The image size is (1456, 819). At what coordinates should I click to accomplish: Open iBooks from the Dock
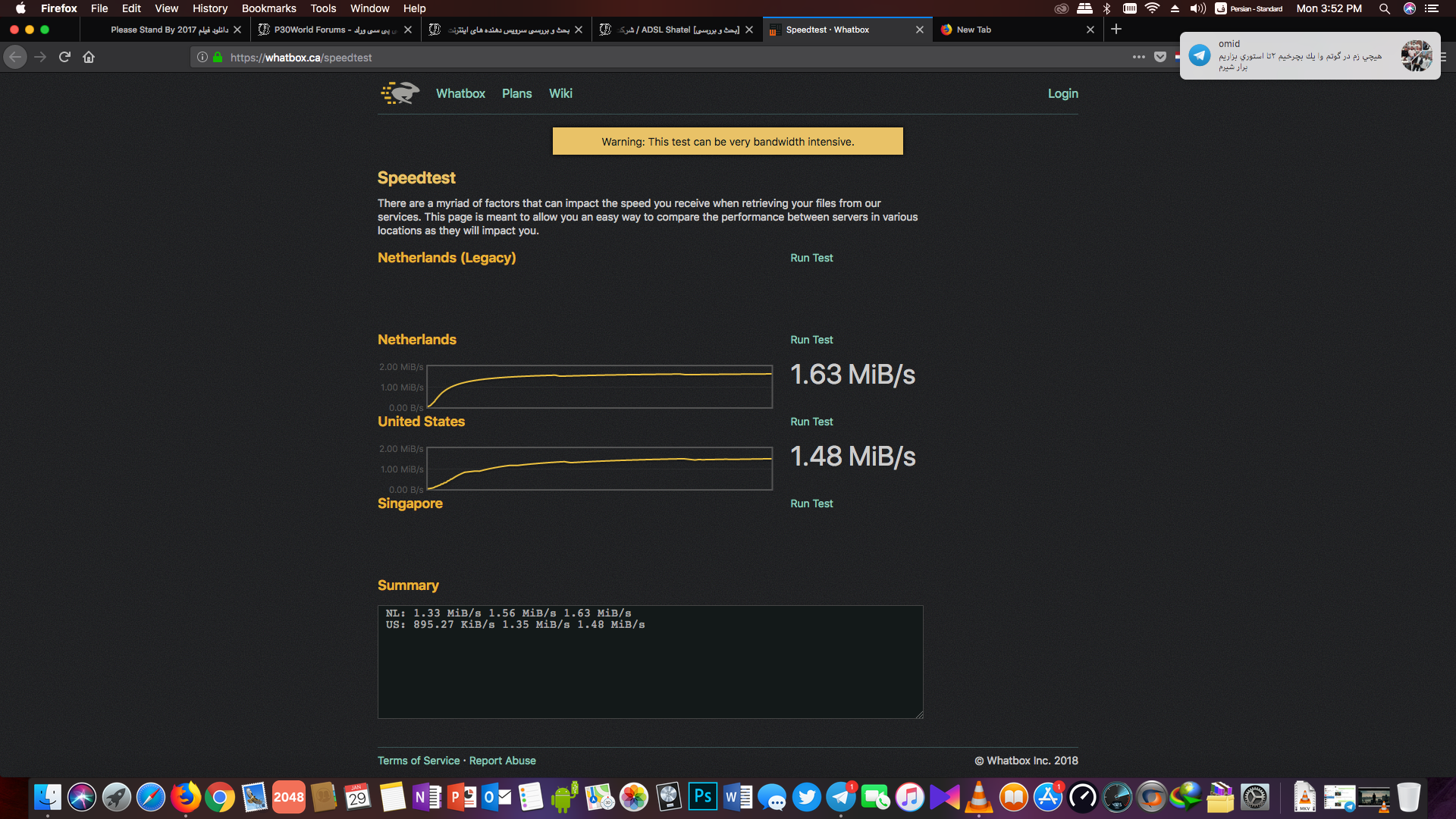pyautogui.click(x=1014, y=797)
